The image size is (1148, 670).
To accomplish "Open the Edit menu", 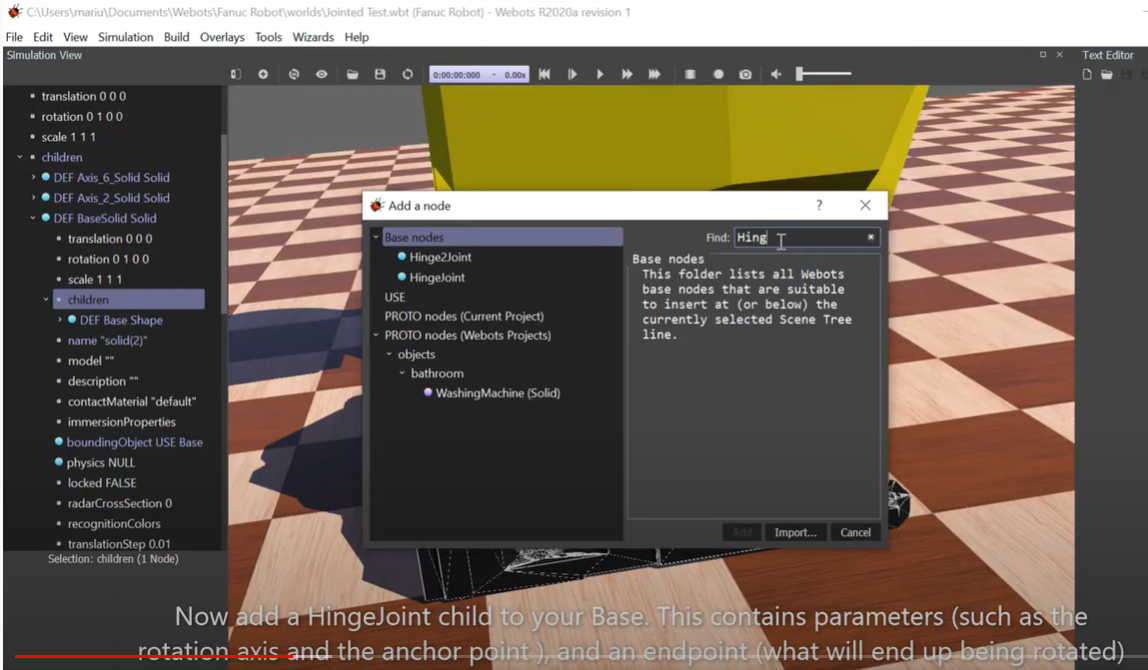I will coord(42,37).
